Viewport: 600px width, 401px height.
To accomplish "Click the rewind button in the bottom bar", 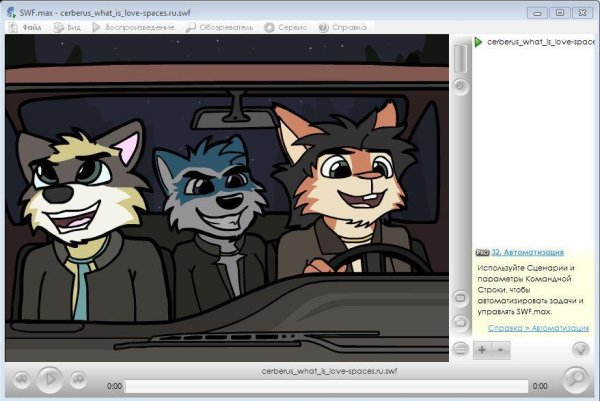I will (22, 379).
